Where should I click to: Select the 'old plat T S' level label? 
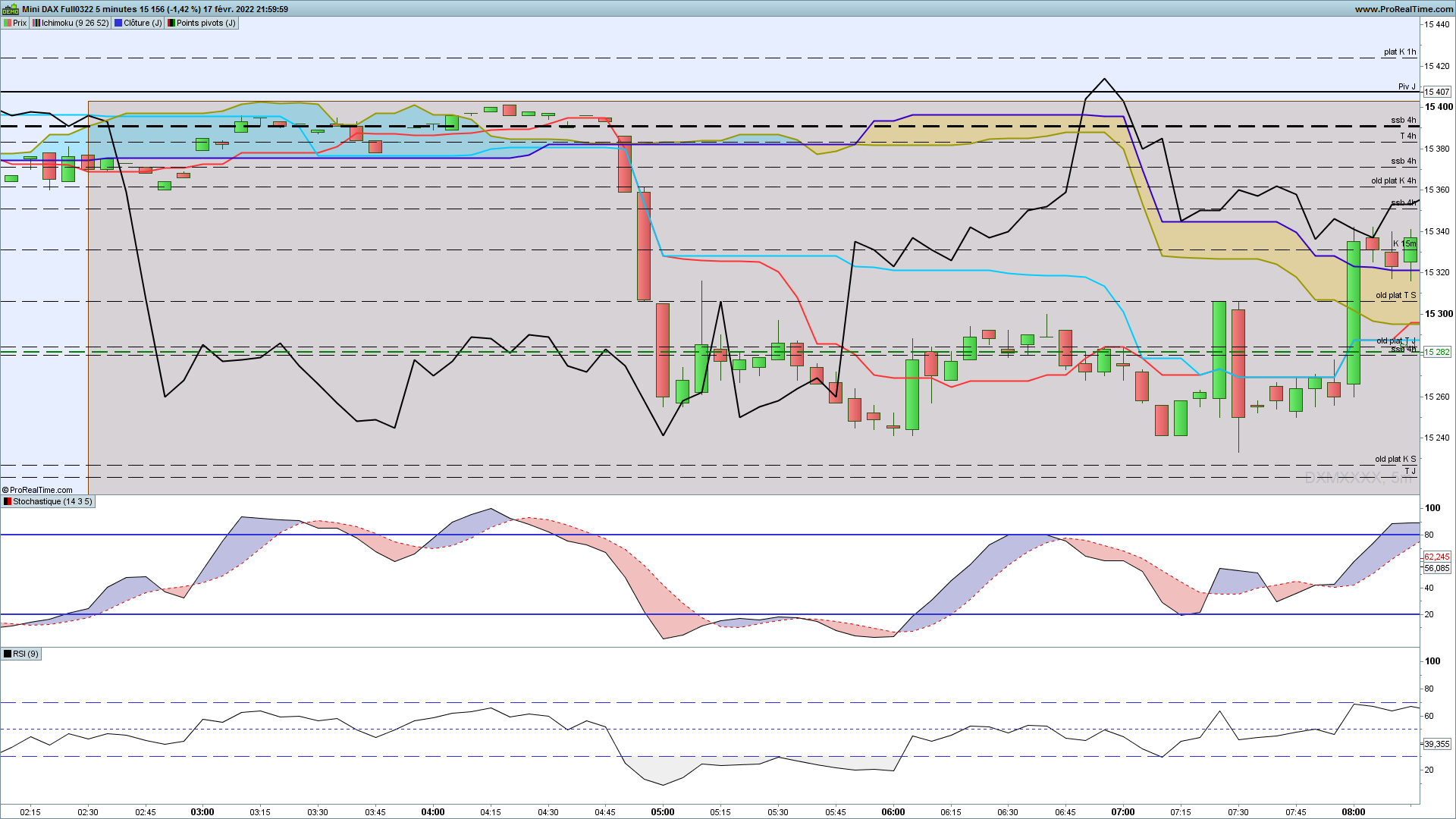click(1395, 296)
